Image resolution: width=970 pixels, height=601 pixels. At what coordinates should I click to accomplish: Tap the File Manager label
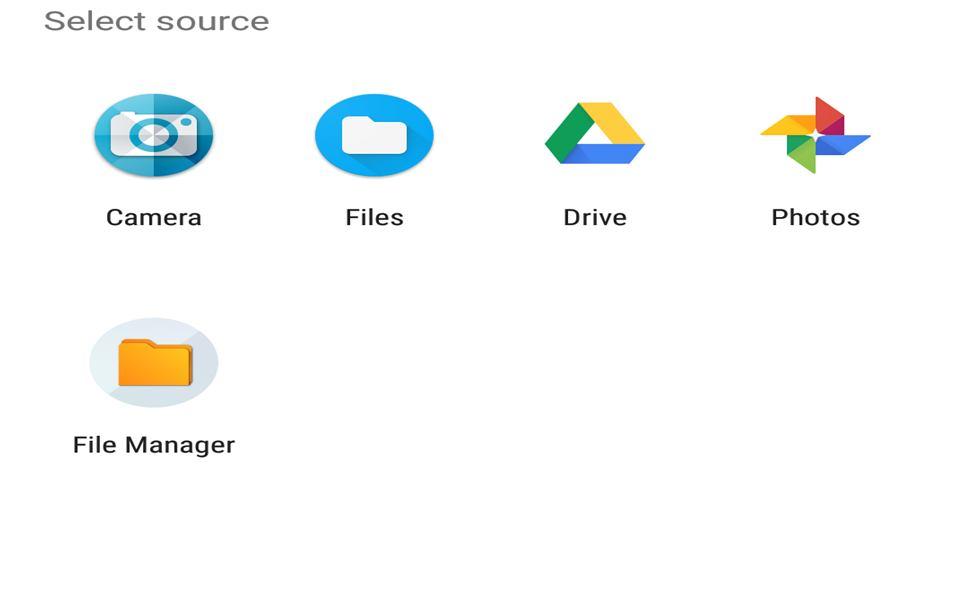point(153,445)
